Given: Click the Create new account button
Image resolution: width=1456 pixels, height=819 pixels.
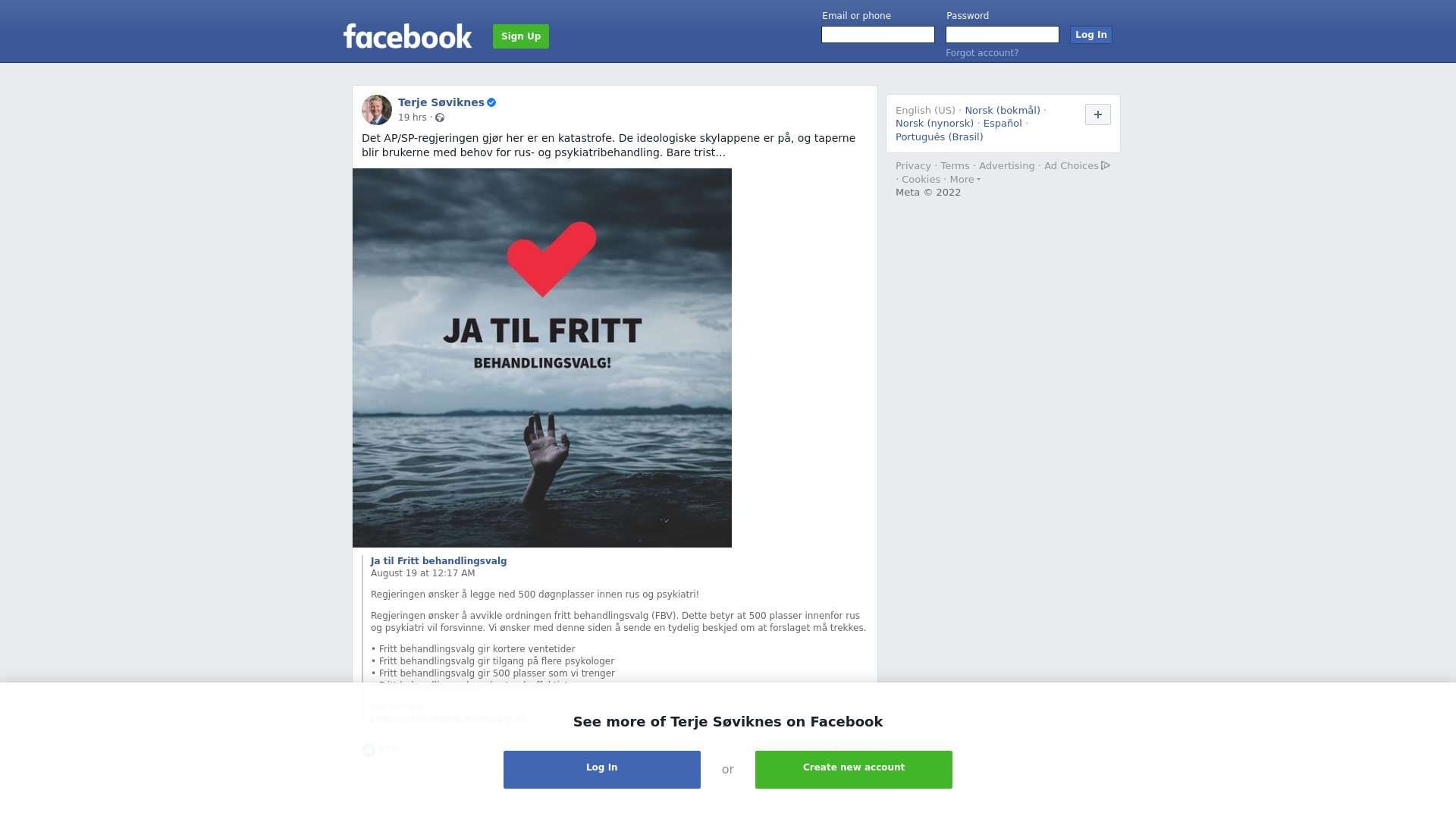Looking at the screenshot, I should [x=854, y=770].
